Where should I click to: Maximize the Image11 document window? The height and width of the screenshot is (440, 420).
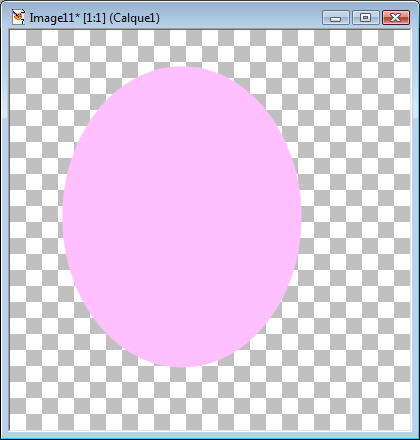(x=366, y=17)
